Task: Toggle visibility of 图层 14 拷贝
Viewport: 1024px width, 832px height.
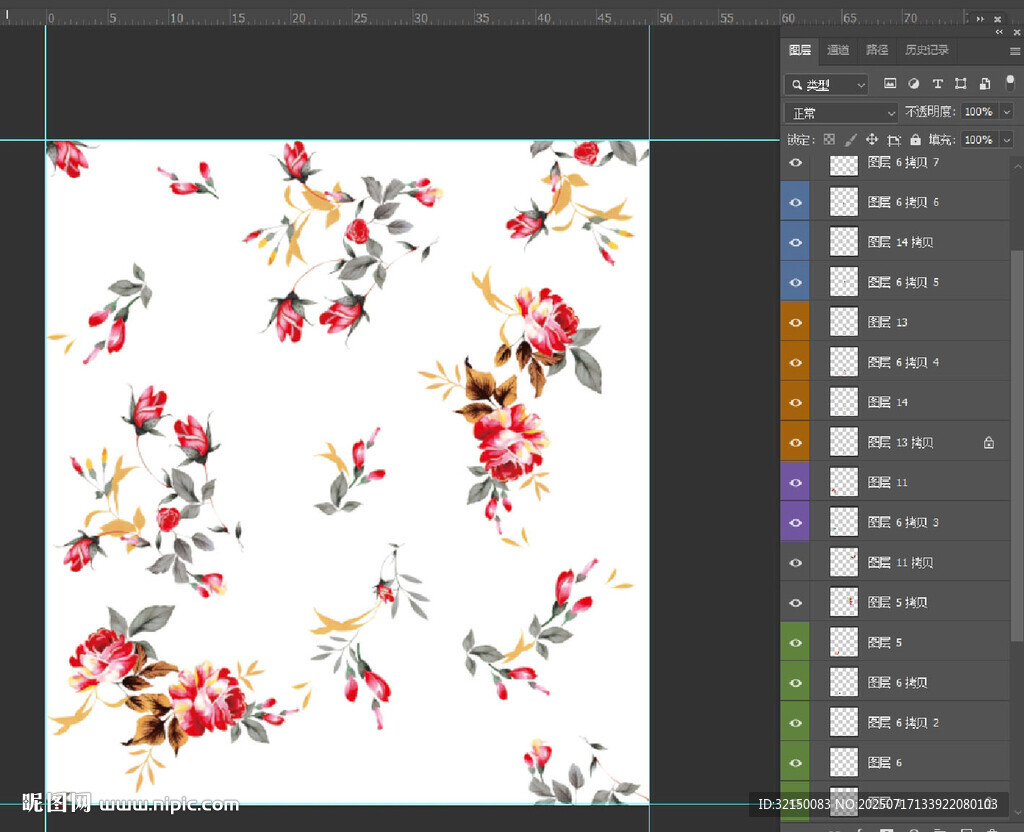Action: (x=796, y=242)
